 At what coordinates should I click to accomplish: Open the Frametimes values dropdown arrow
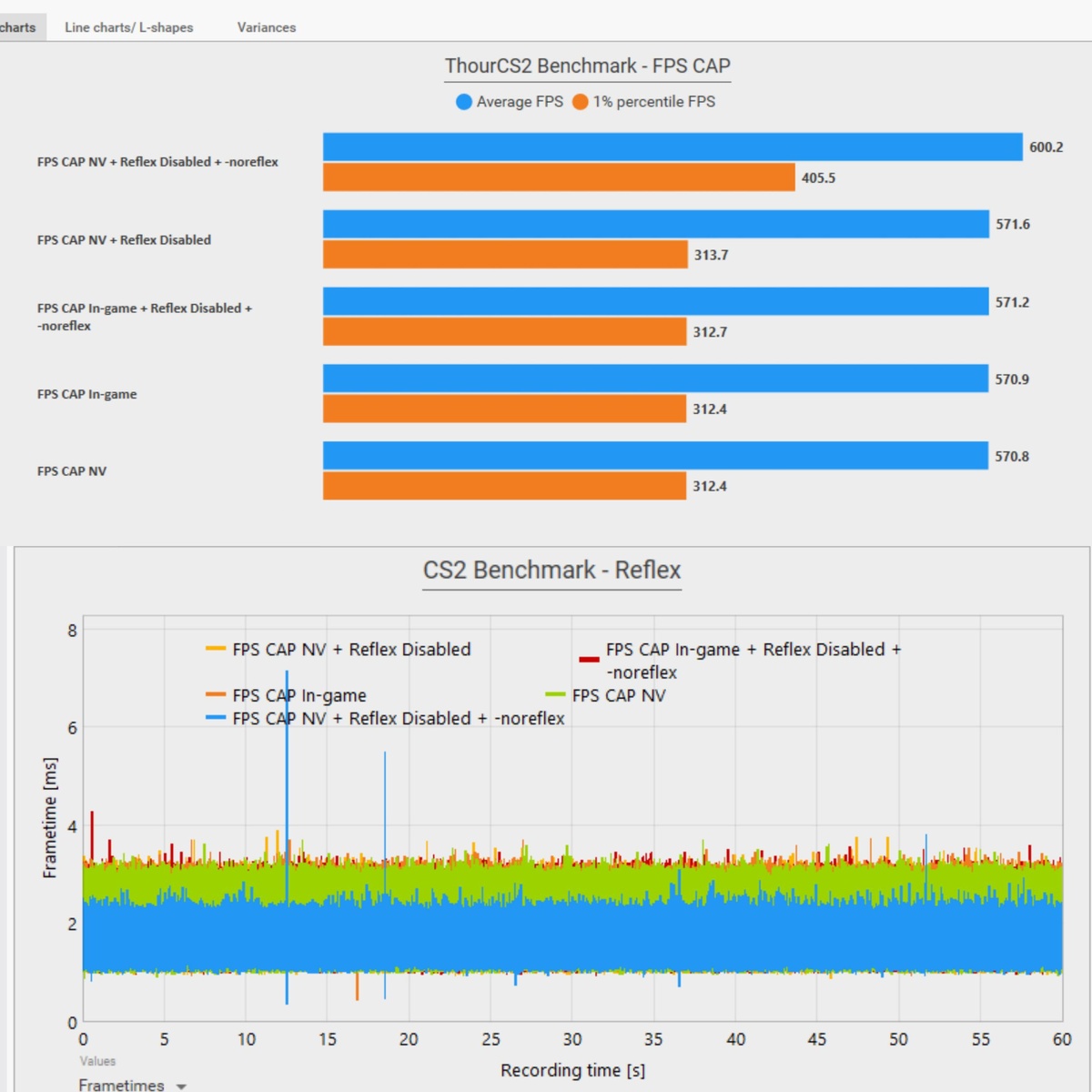point(181,1087)
